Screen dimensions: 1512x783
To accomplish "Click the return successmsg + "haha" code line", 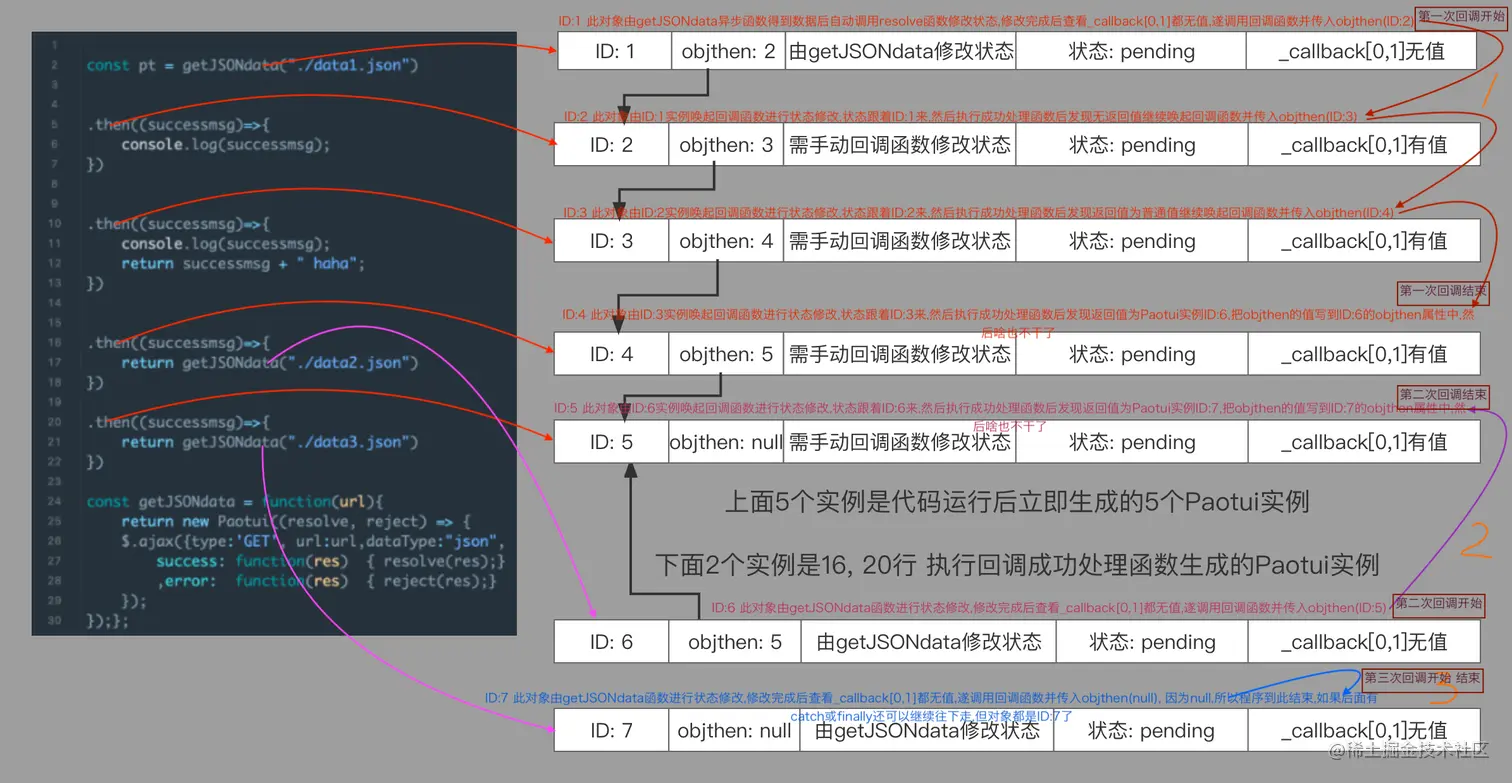I will pyautogui.click(x=245, y=263).
